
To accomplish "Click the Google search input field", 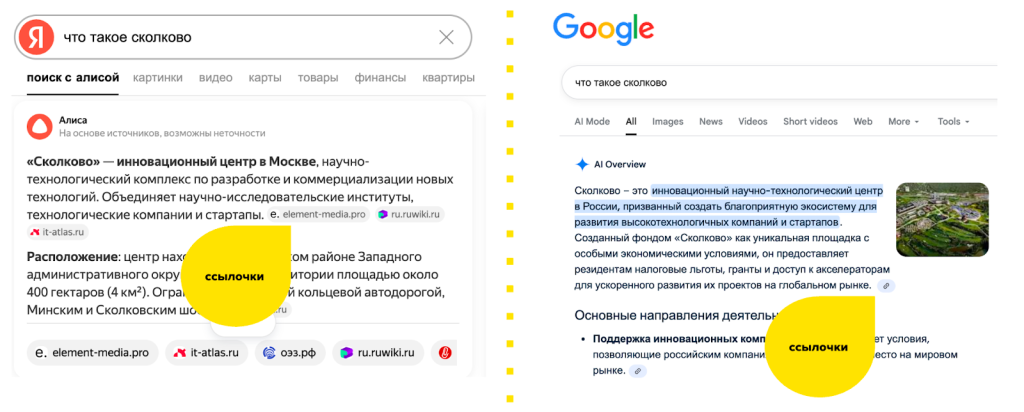I will 770,82.
